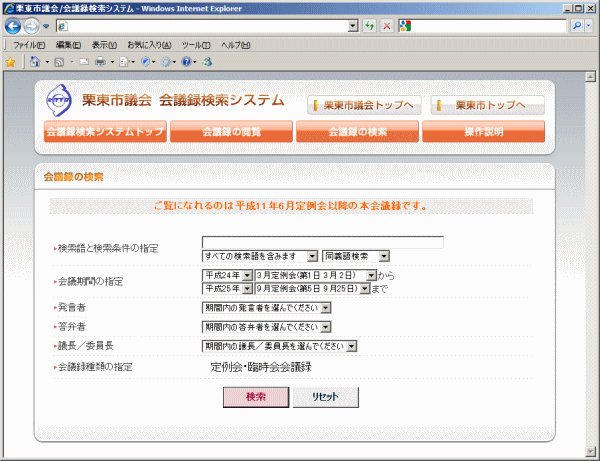Click the Read mail envelope icon
The height and width of the screenshot is (461, 600).
pyautogui.click(x=84, y=62)
